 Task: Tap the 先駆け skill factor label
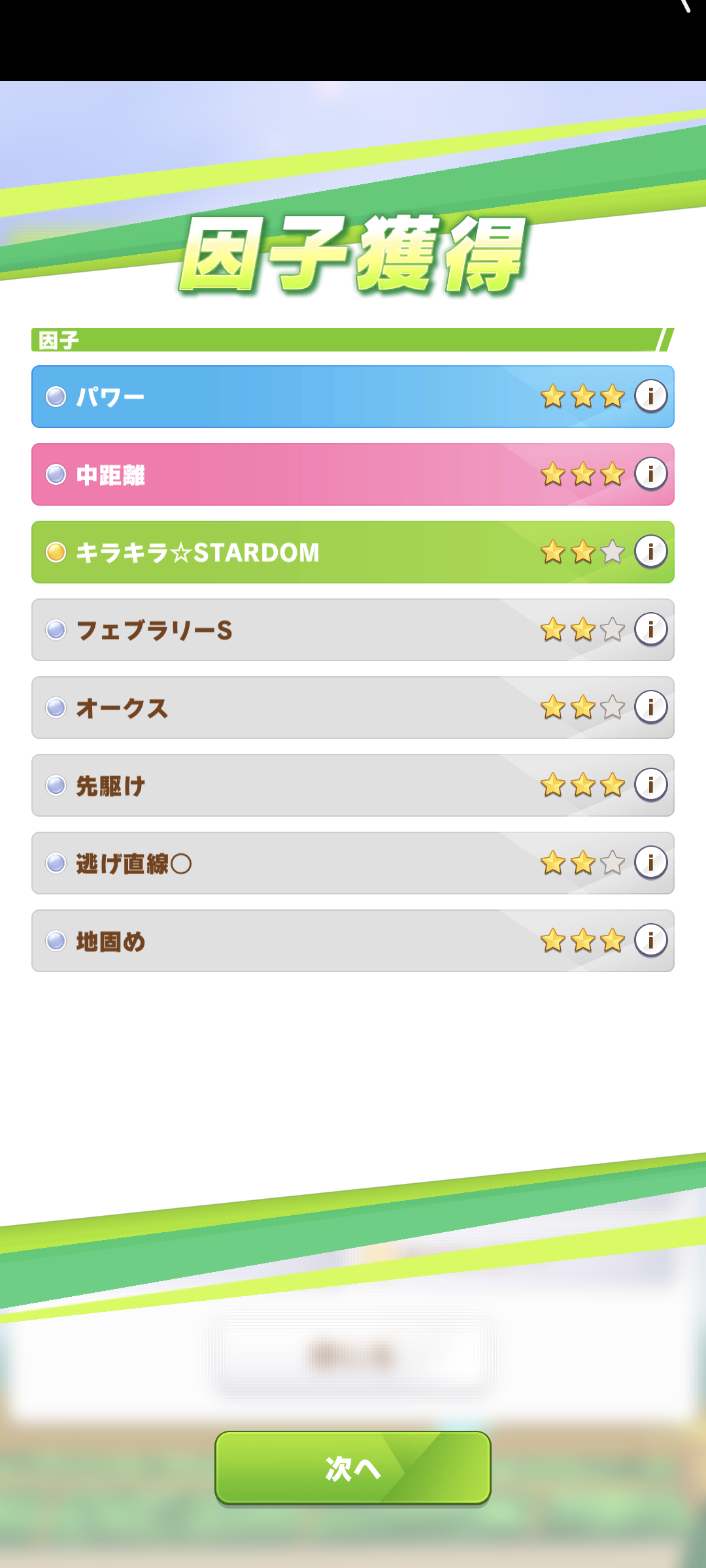point(110,786)
